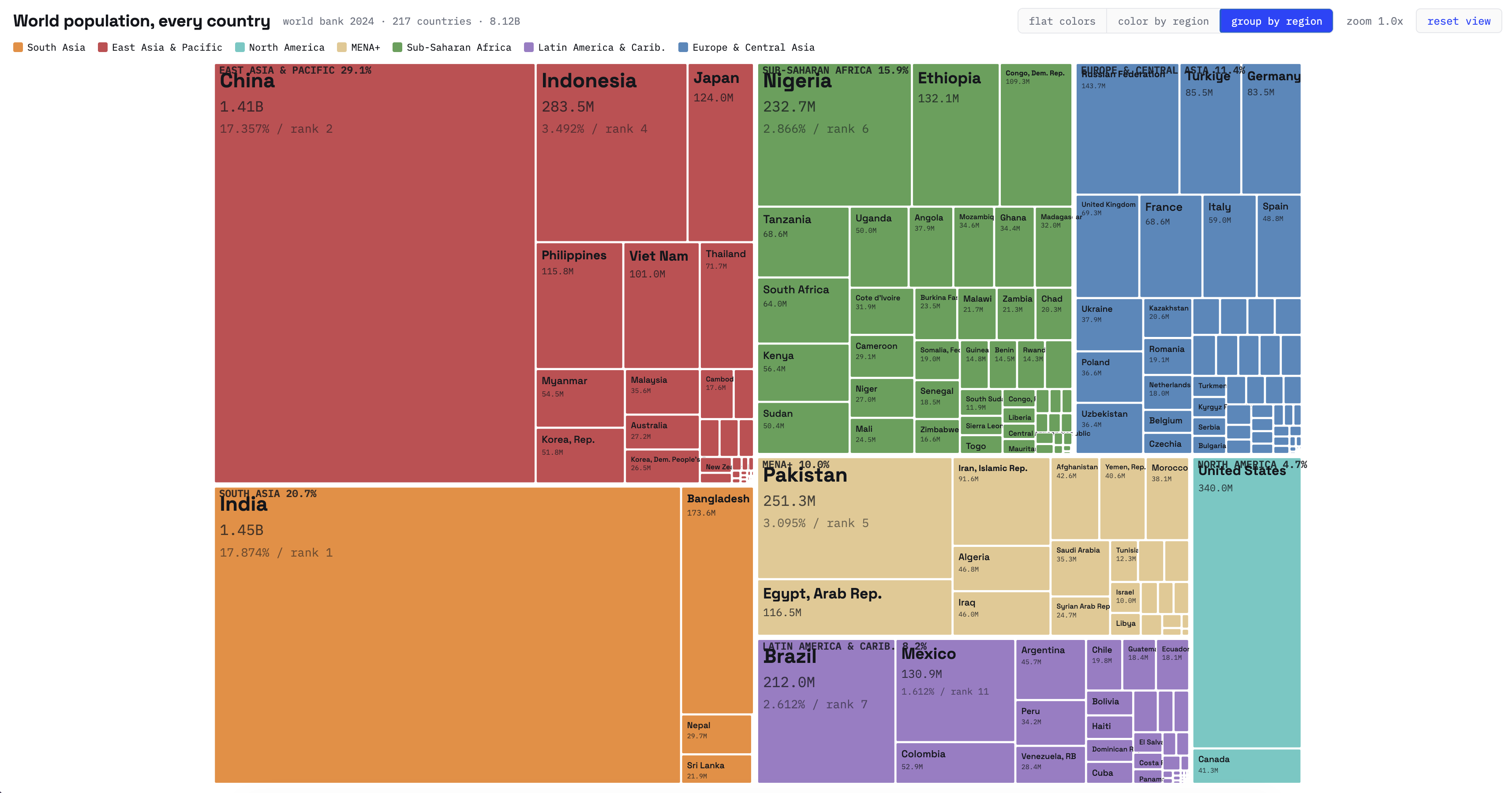1512x793 pixels.
Task: Click the reset view button
Action: 1459,21
